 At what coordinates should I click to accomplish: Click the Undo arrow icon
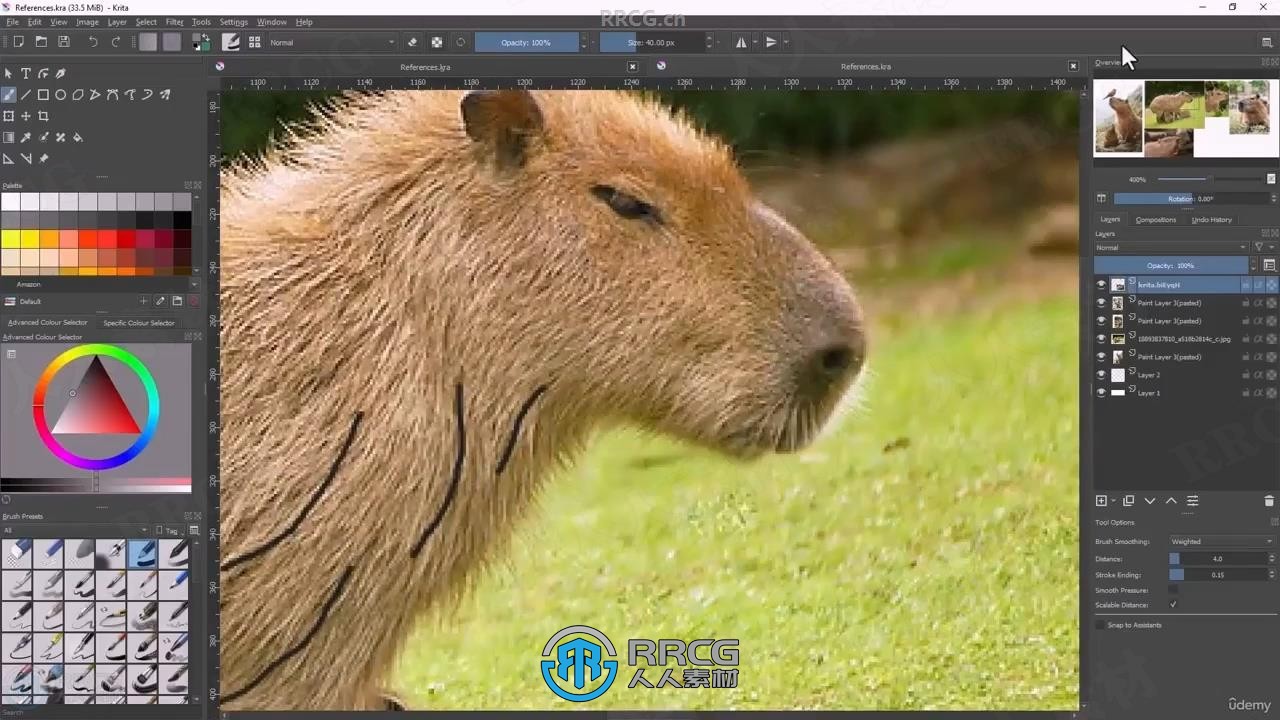pyautogui.click(x=93, y=42)
